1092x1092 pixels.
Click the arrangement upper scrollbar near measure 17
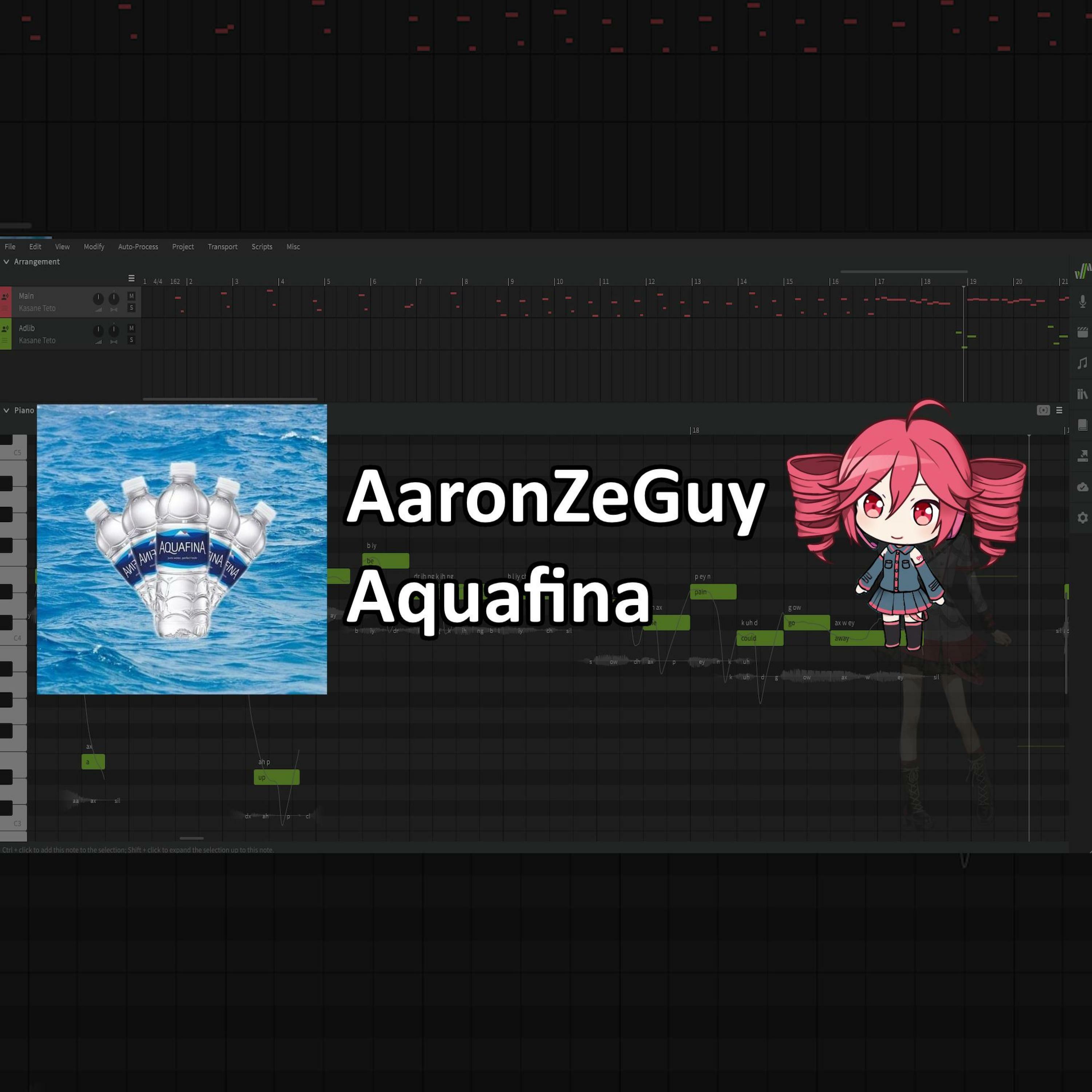[x=904, y=272]
